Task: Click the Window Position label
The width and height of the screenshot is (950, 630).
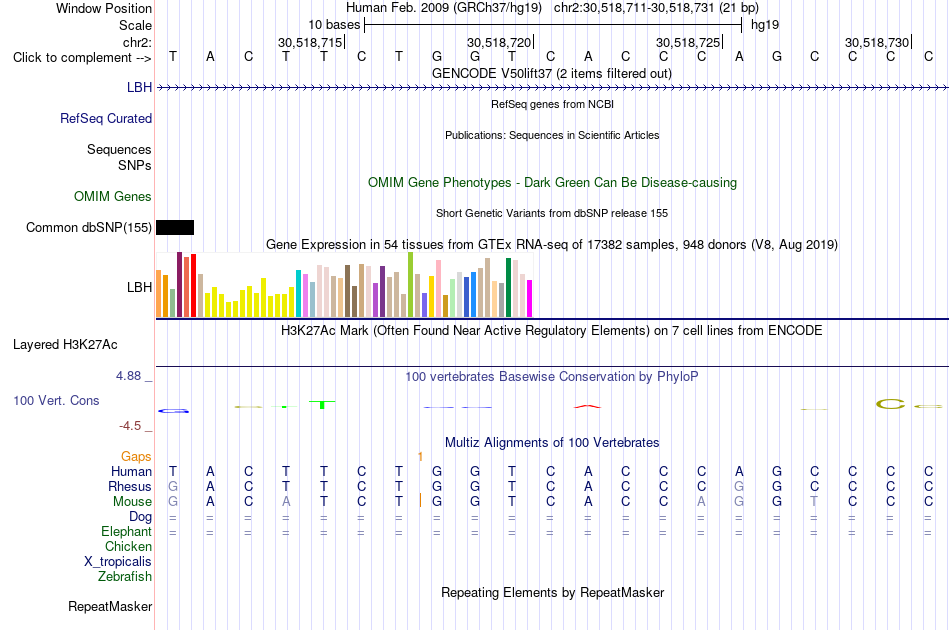Action: point(104,8)
